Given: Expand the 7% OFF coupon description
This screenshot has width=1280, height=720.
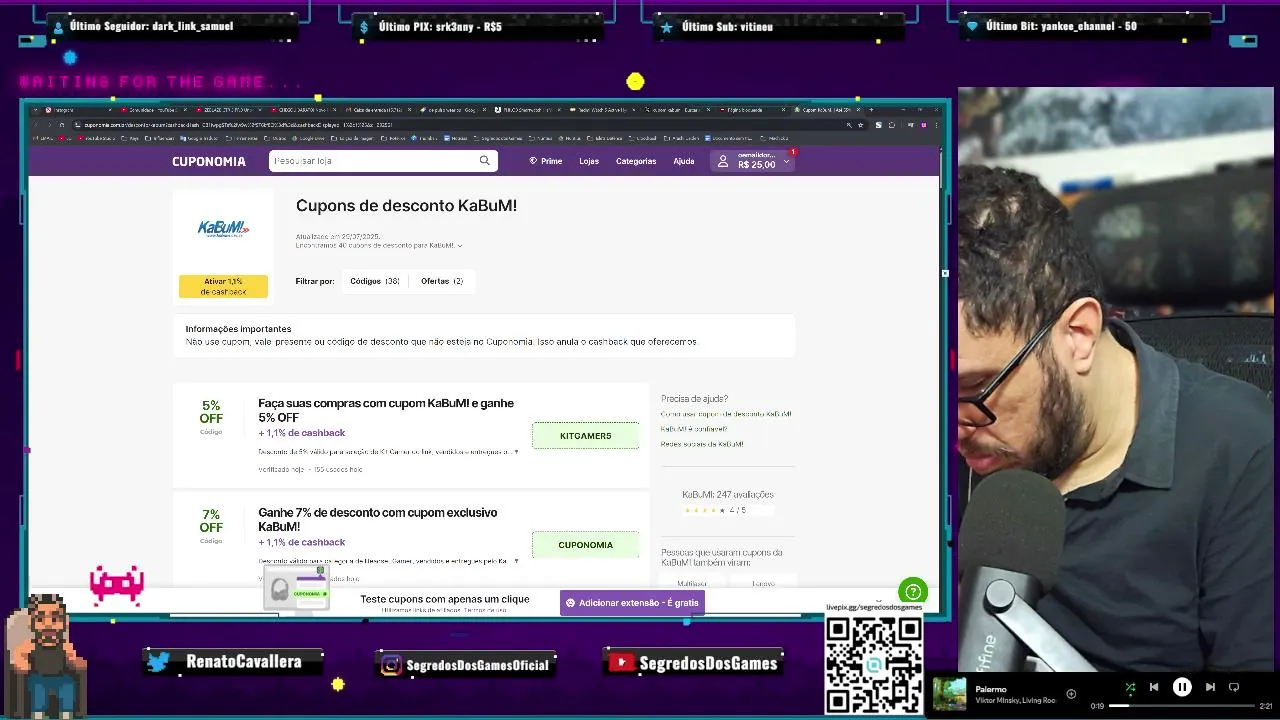Looking at the screenshot, I should tap(517, 561).
